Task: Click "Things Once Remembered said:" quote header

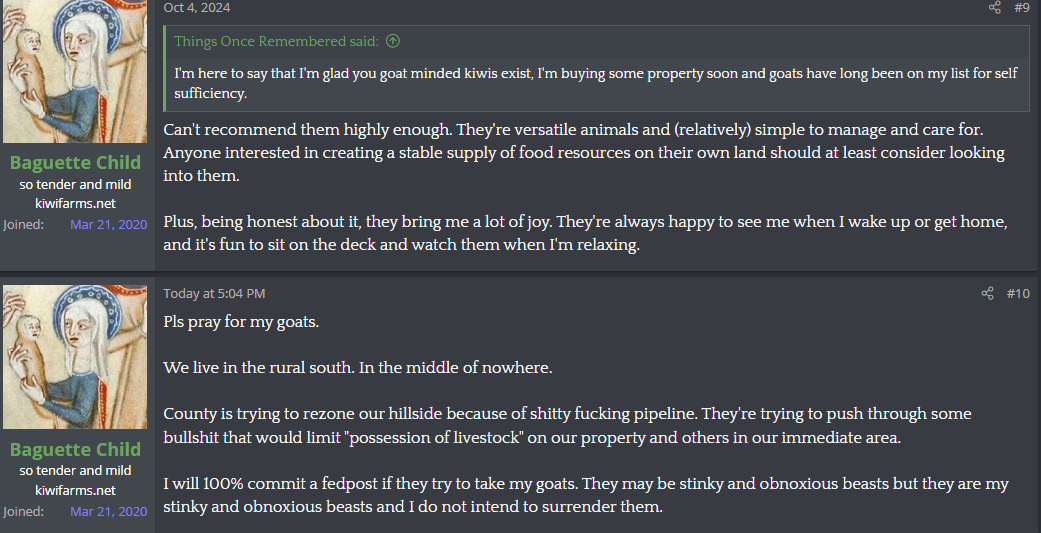Action: pos(276,41)
